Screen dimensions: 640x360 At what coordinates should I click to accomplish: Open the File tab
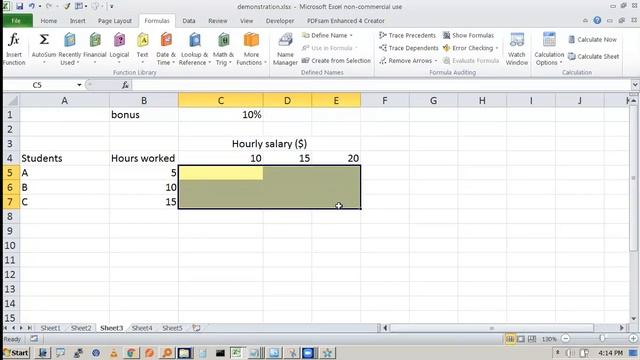click(16, 20)
